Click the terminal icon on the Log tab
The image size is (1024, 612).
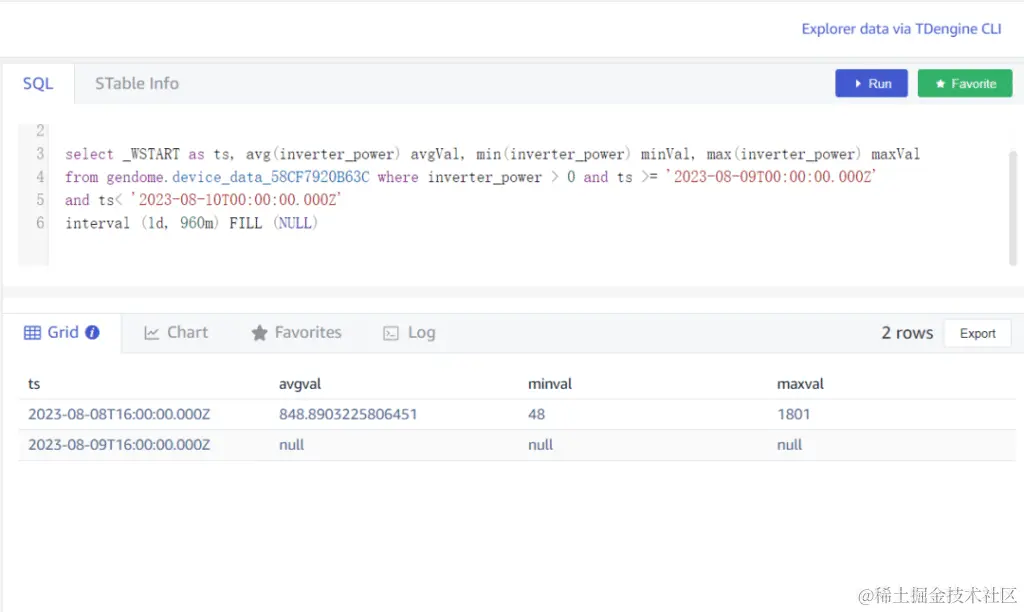(x=390, y=332)
